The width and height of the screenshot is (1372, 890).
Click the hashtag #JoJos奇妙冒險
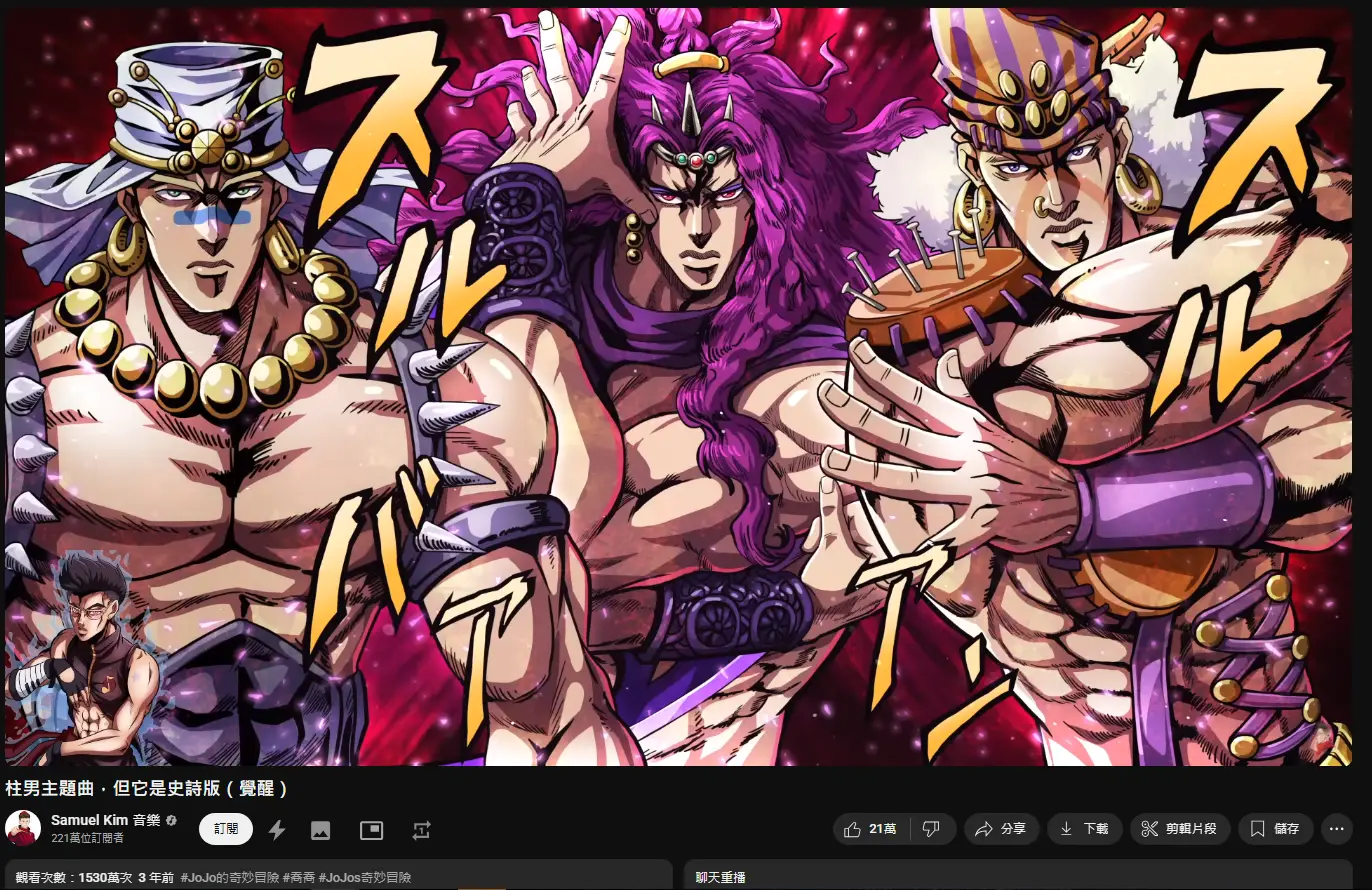[x=365, y=878]
